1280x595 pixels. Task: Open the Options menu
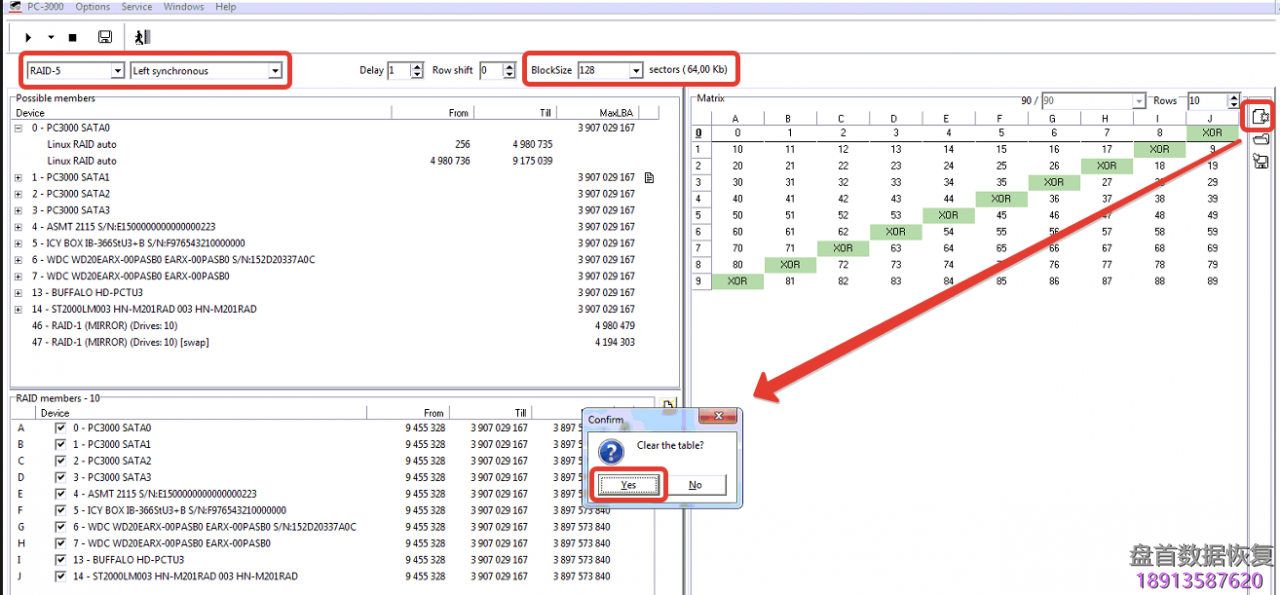coord(93,7)
